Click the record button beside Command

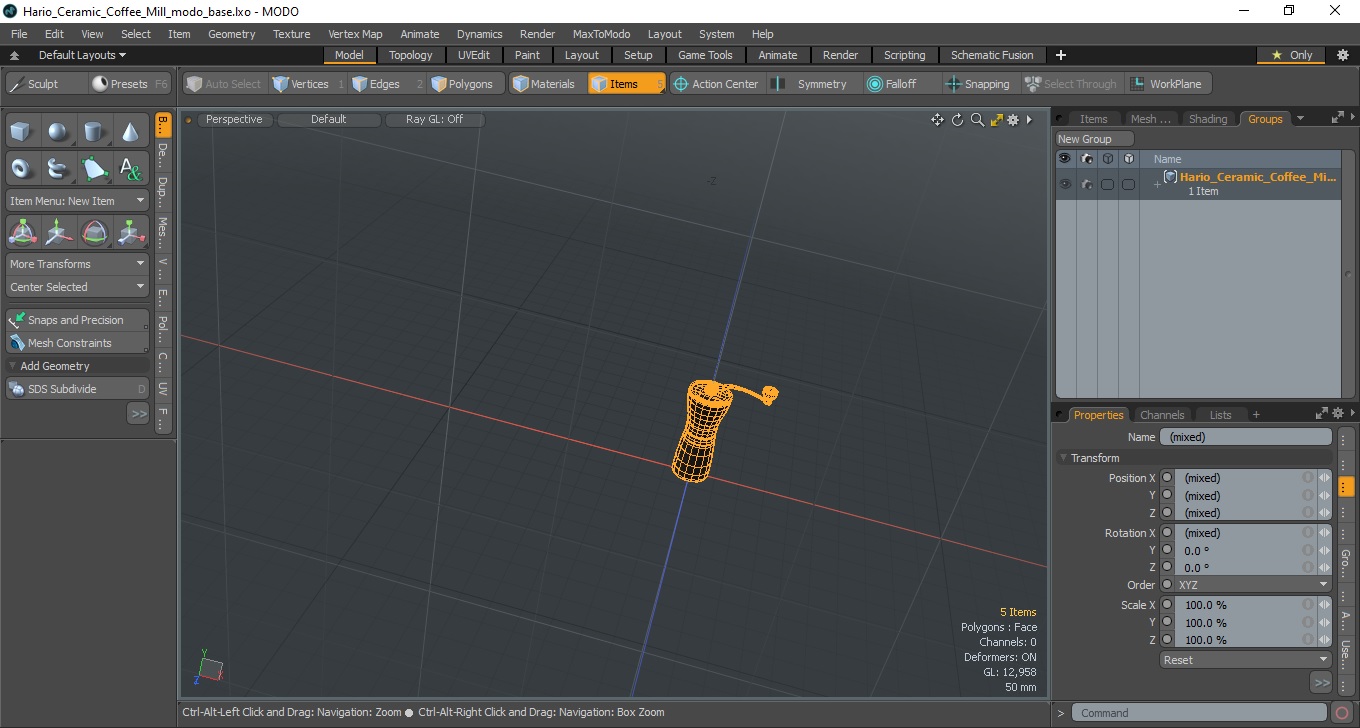pos(1342,713)
